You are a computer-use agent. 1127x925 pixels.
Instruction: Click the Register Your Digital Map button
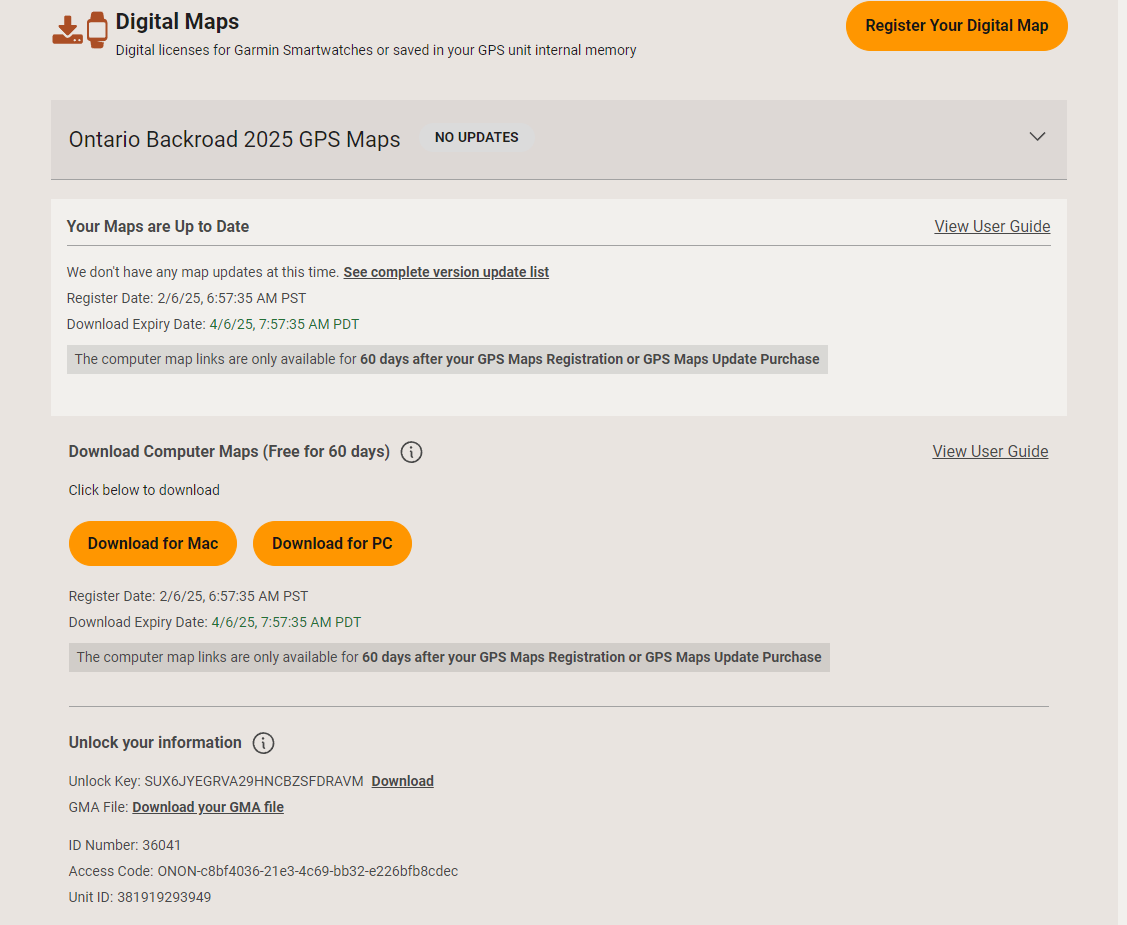coord(957,26)
